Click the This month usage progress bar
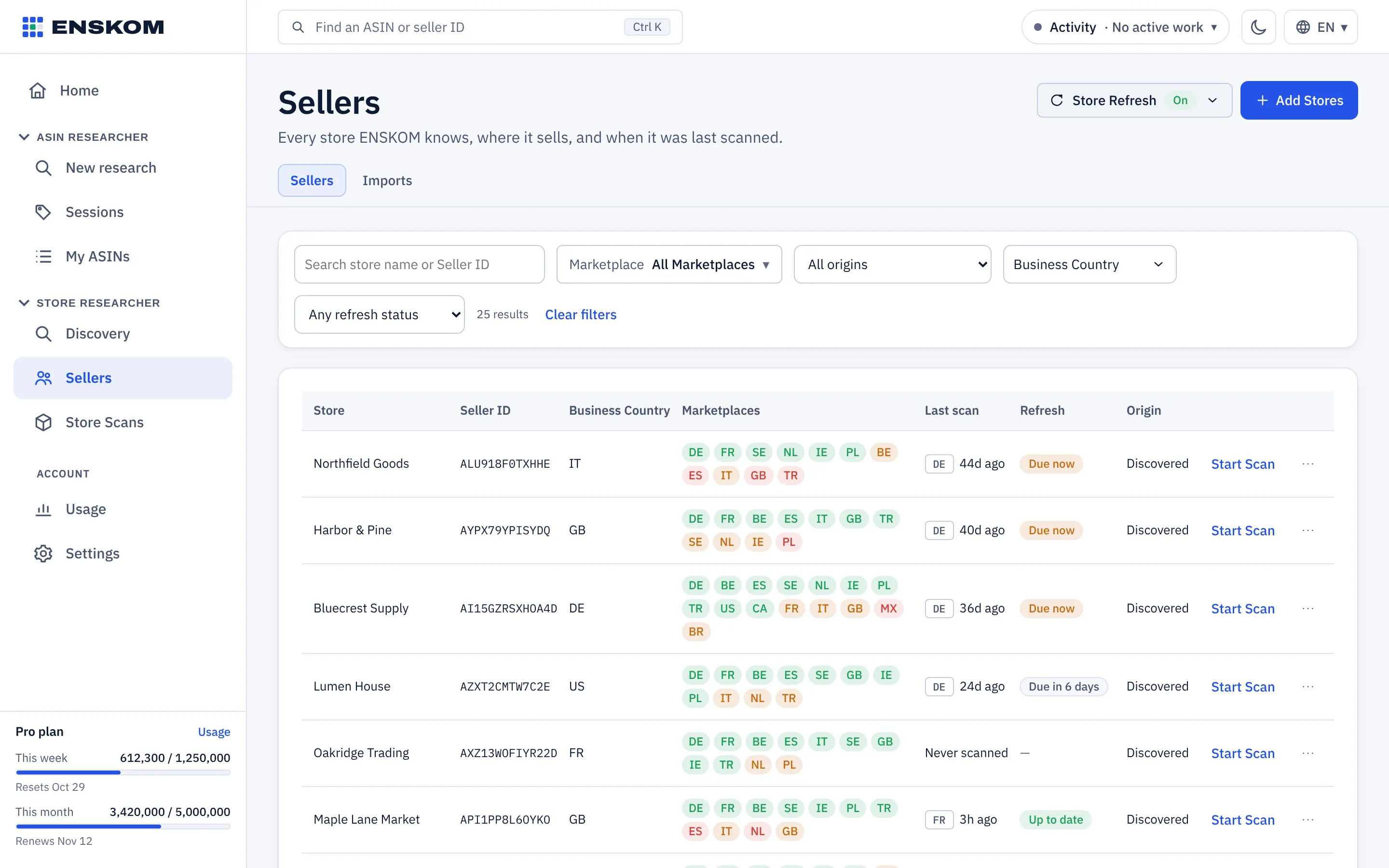The image size is (1389, 868). 123,827
